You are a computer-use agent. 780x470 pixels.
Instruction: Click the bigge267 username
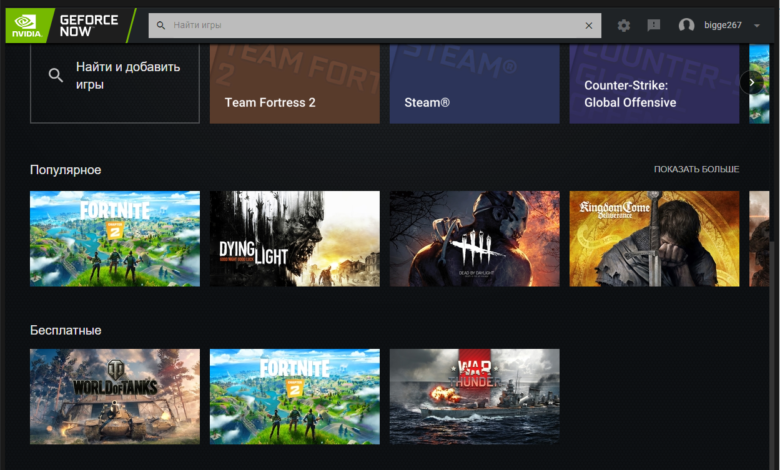(722, 25)
